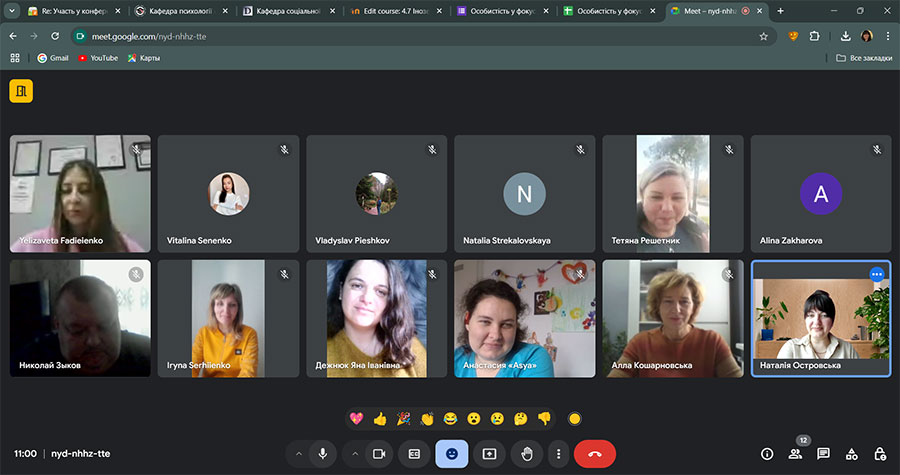
Task: Switch to Кафедра соціальної tab
Action: tap(289, 11)
